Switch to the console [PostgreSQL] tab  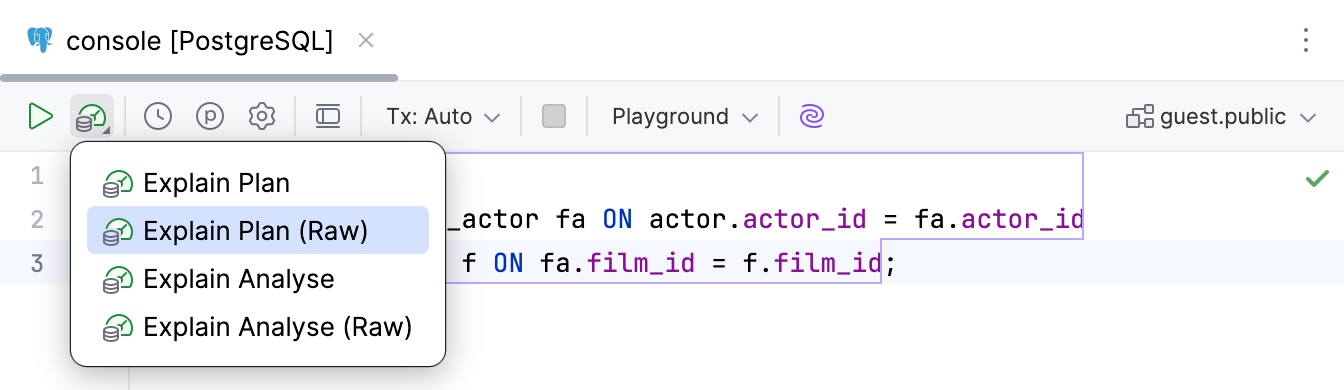[199, 40]
